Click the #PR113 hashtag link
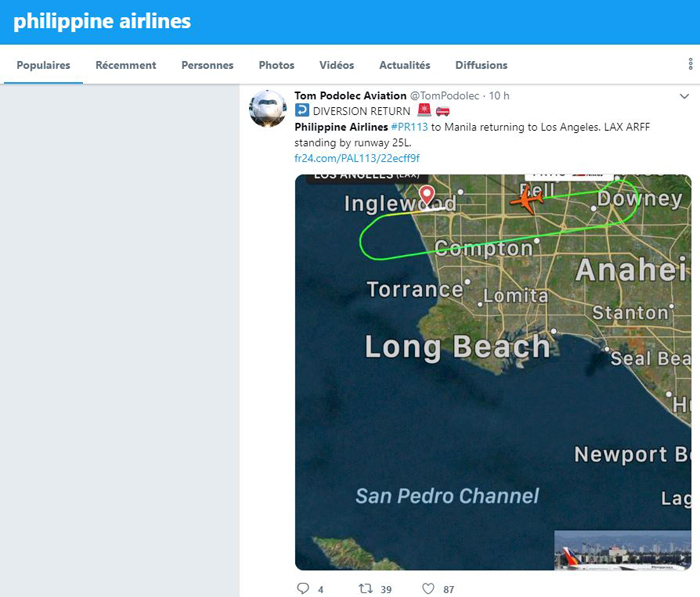 [x=409, y=127]
